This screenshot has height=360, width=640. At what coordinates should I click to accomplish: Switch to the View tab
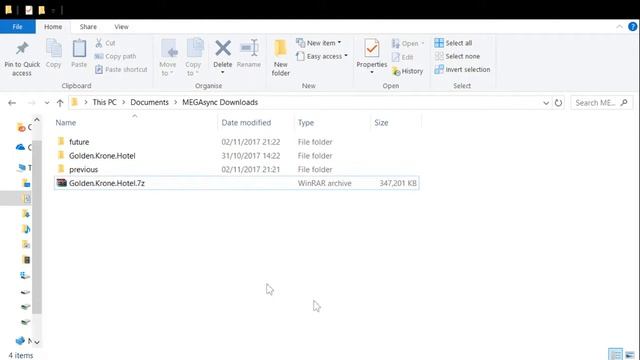point(121,27)
